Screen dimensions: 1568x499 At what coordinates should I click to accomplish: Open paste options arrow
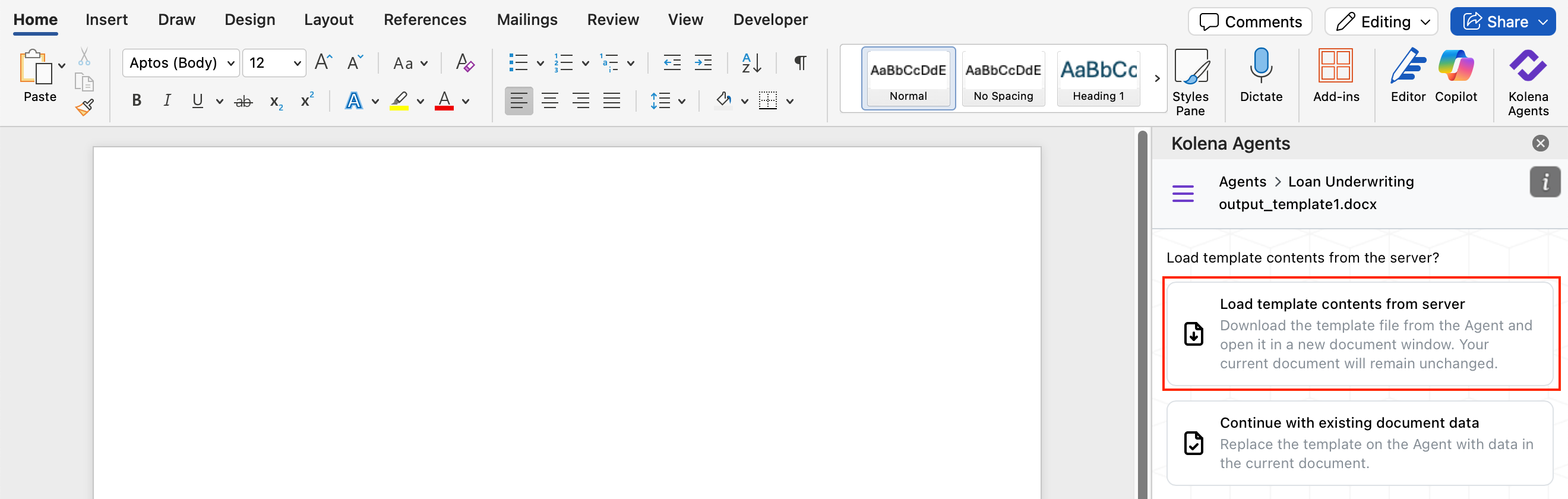62,66
